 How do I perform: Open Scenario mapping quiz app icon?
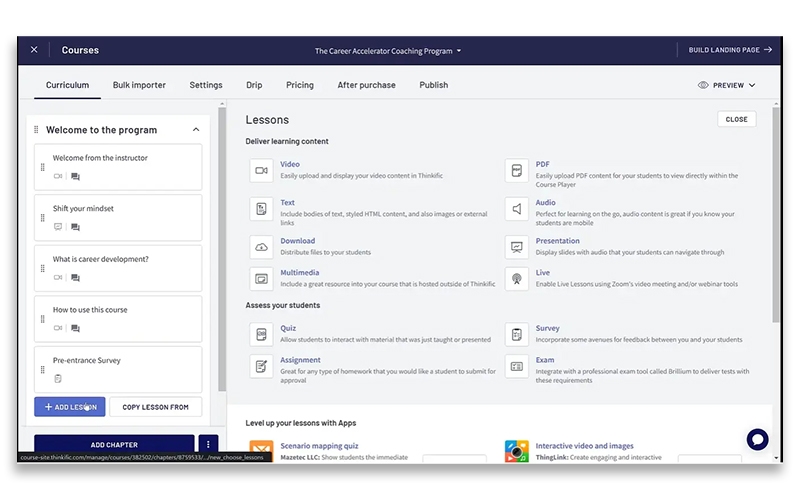(x=261, y=451)
